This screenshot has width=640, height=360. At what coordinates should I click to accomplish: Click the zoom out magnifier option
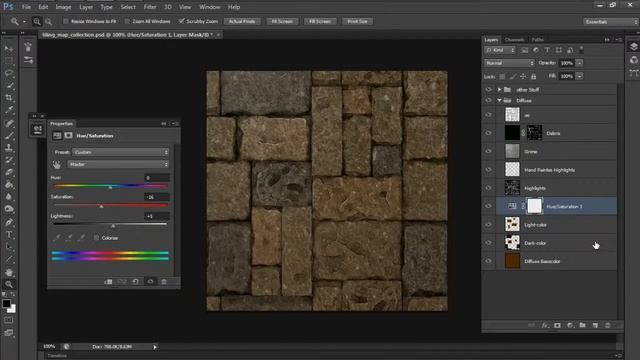49,21
